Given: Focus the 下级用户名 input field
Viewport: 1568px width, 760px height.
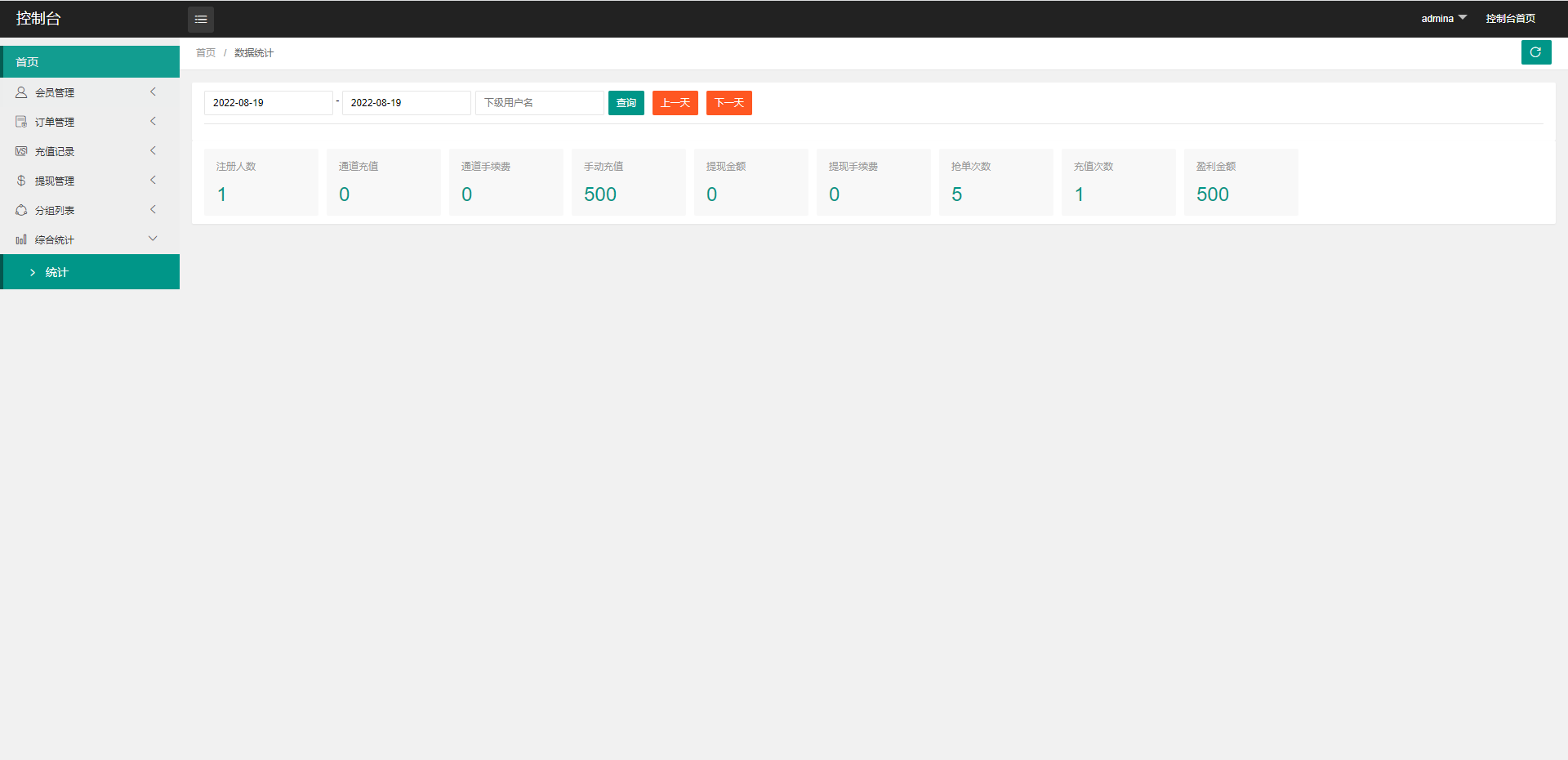Looking at the screenshot, I should 539,103.
